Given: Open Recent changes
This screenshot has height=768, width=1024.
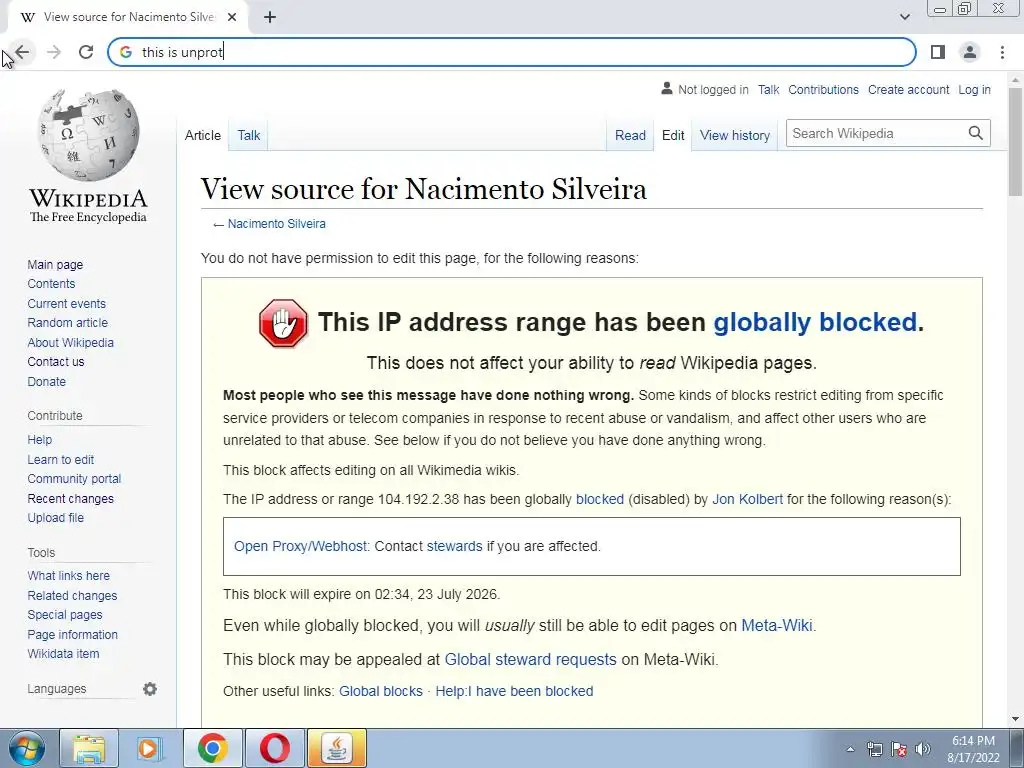Looking at the screenshot, I should 71,499.
